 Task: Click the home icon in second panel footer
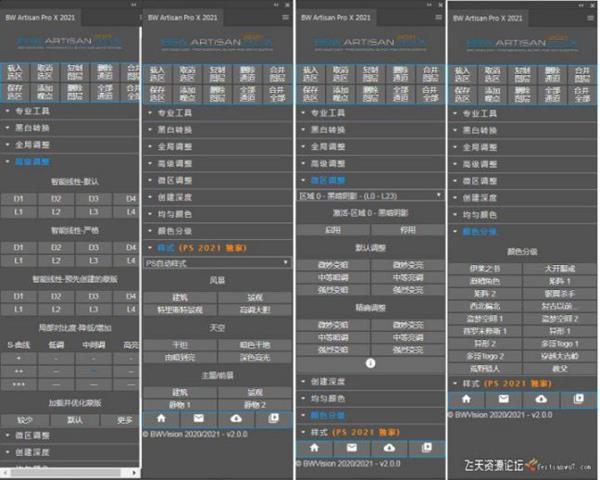160,419
